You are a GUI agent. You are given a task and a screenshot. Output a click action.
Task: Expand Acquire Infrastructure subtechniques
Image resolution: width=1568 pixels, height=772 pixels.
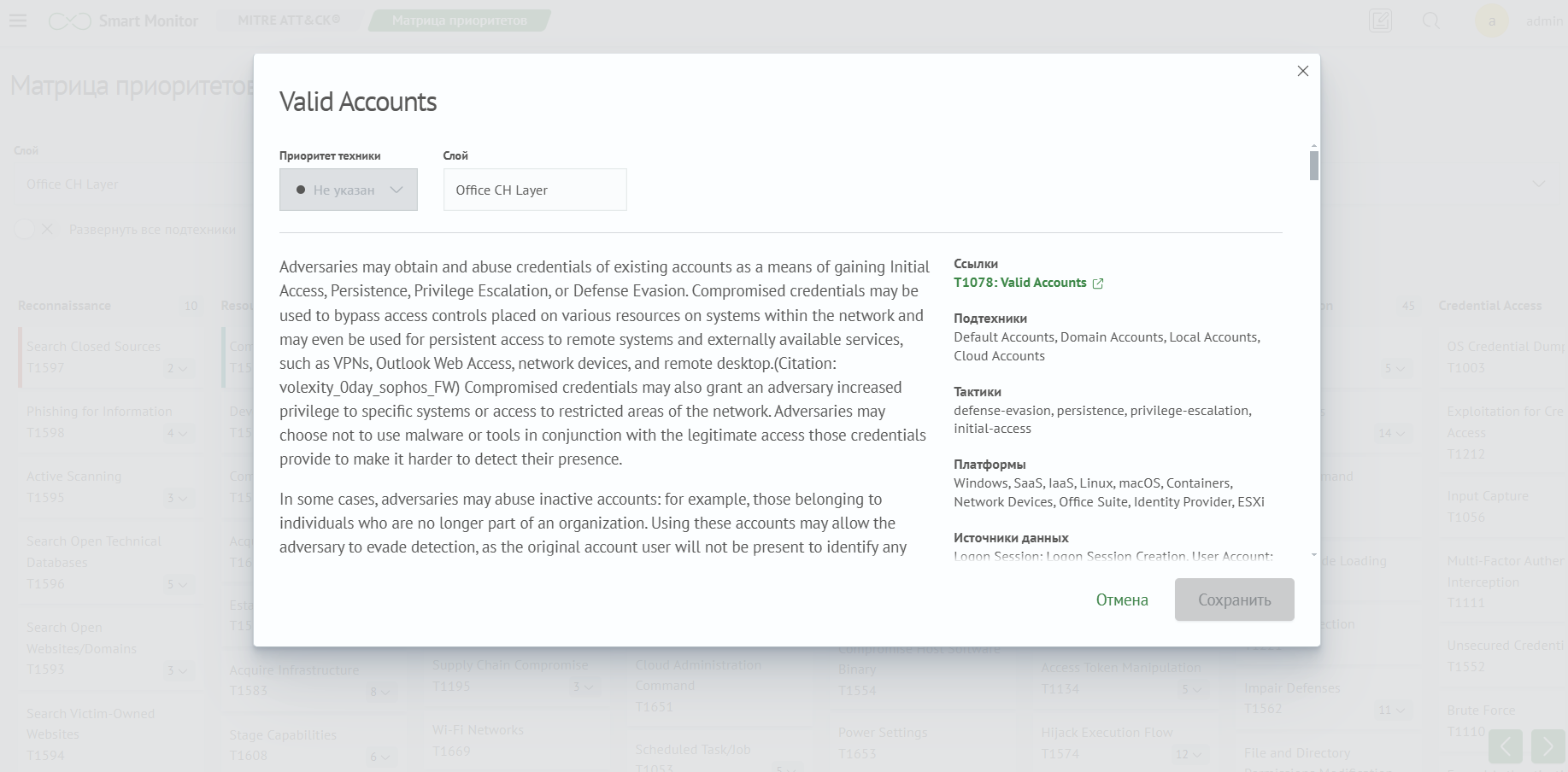(380, 692)
